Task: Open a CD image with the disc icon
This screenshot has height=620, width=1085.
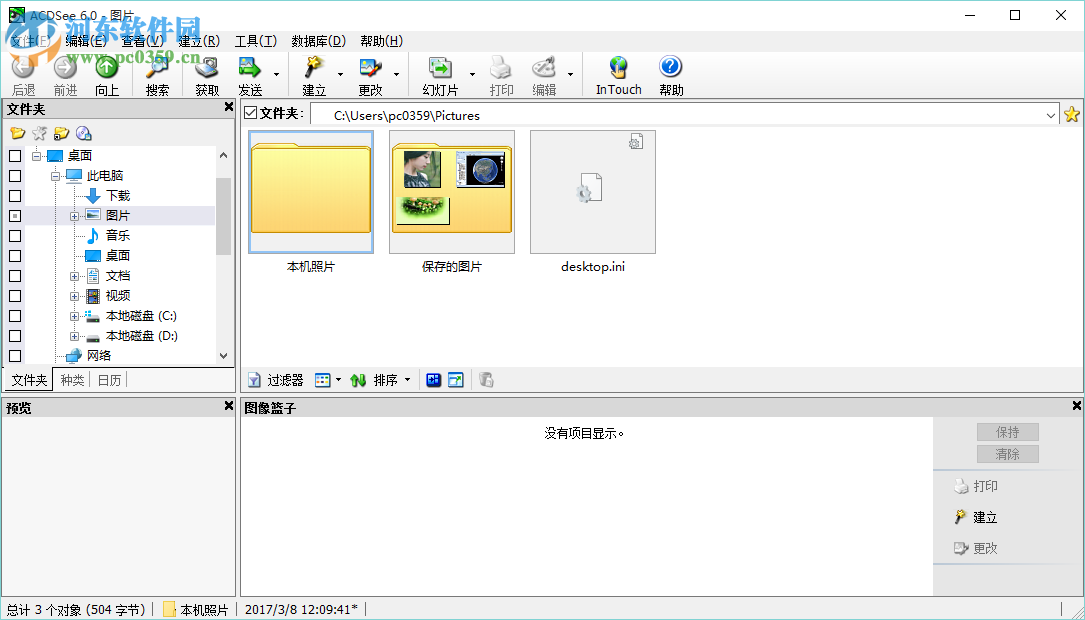Action: pyautogui.click(x=84, y=133)
